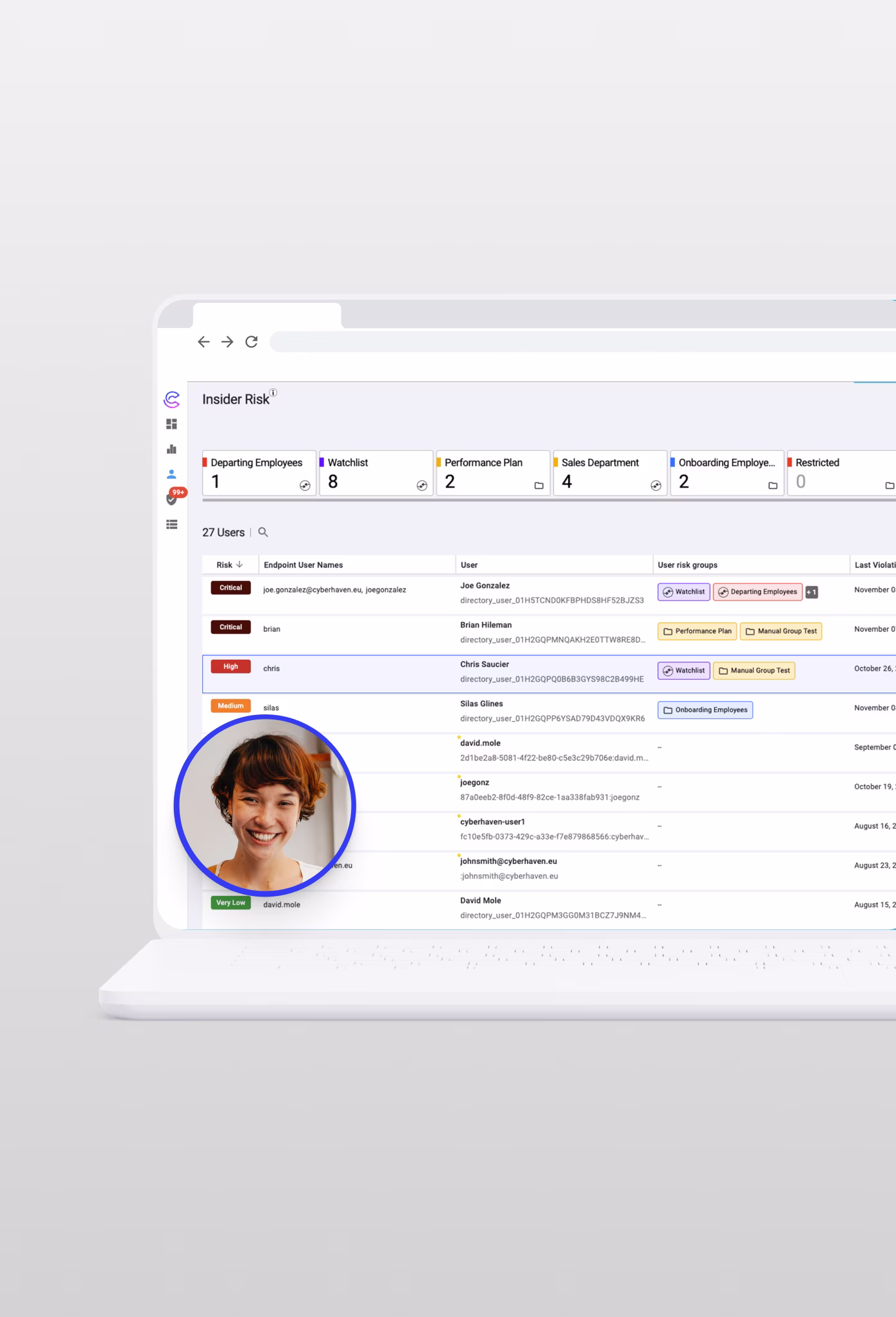Click the folder icon in Performance Plan card

(x=539, y=486)
